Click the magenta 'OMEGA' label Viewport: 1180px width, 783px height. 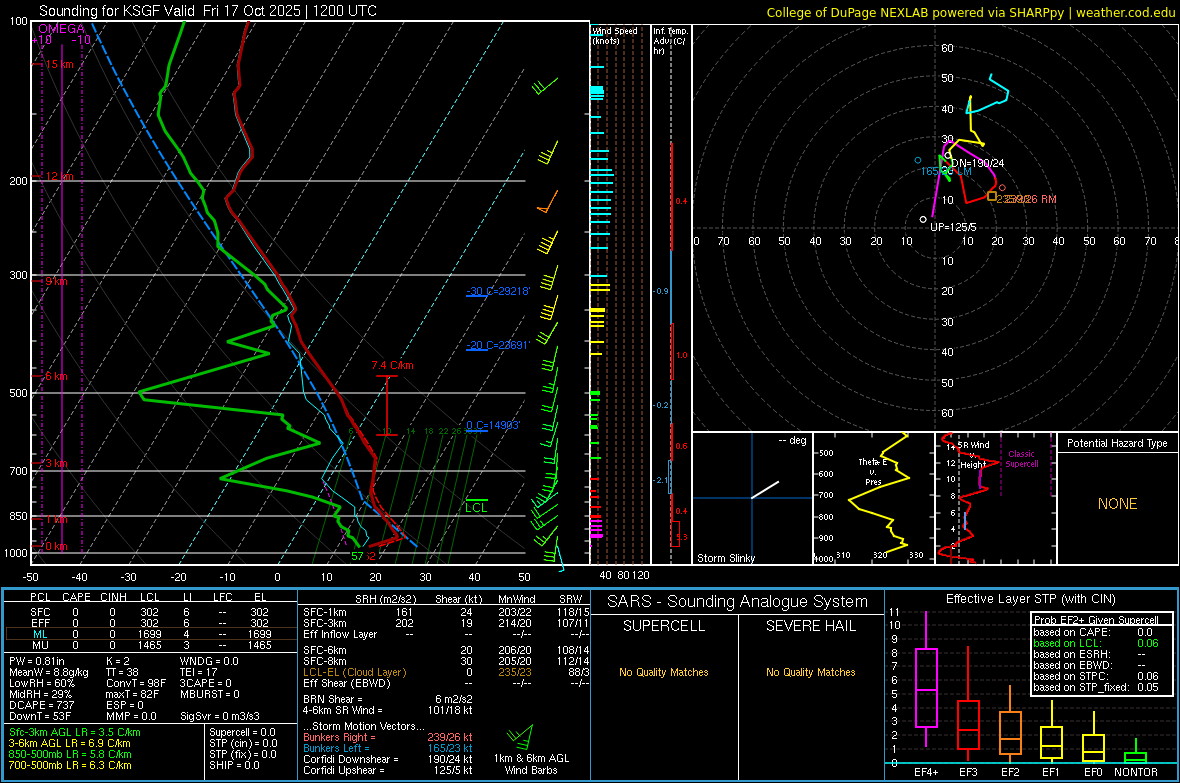click(62, 29)
